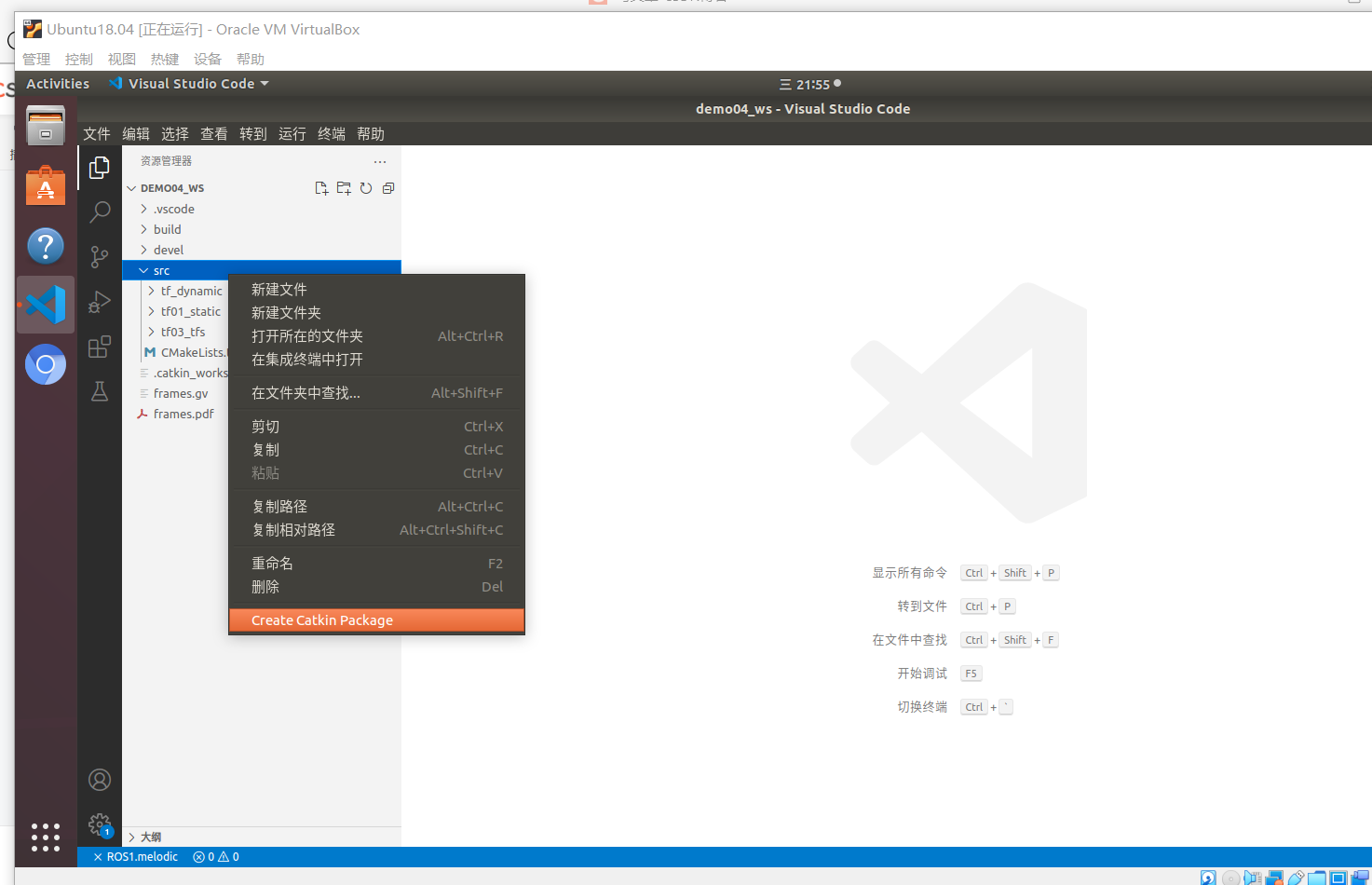The image size is (1372, 885).
Task: Expand the devel folder
Action: pos(261,250)
